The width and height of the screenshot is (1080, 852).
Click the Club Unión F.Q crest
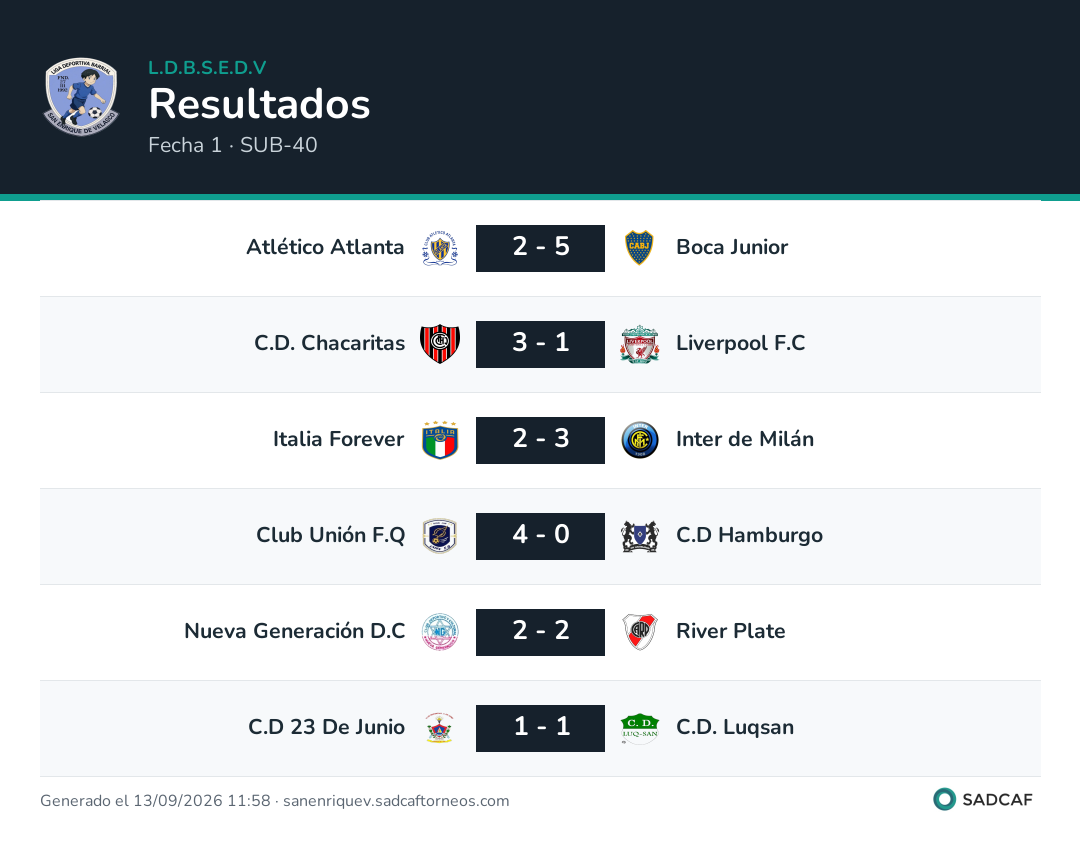coord(440,536)
